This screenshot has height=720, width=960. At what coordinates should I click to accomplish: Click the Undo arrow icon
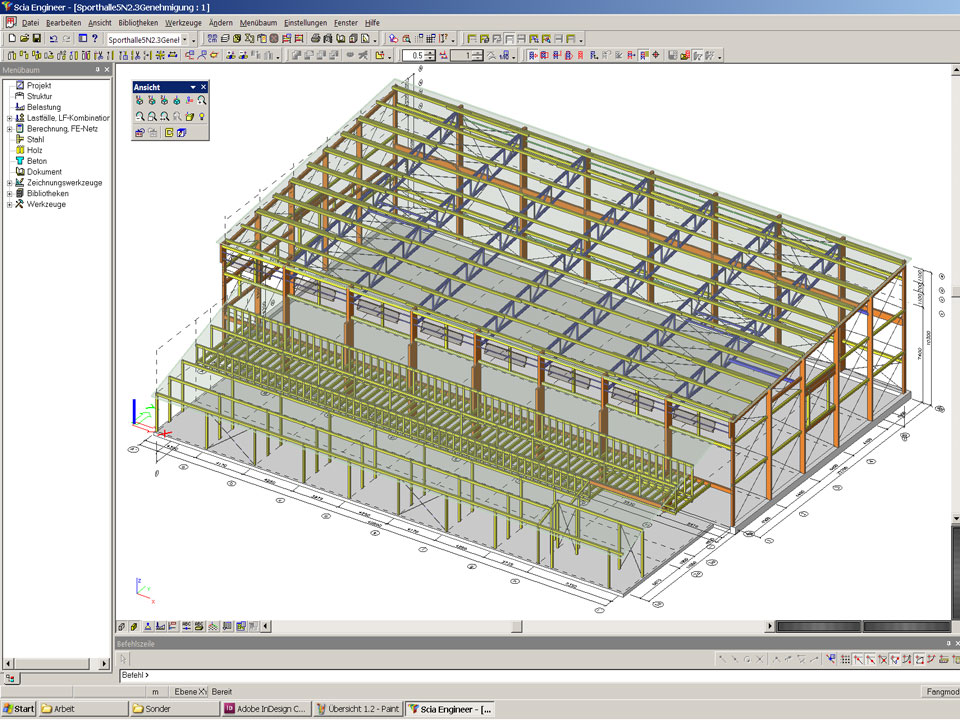53,39
